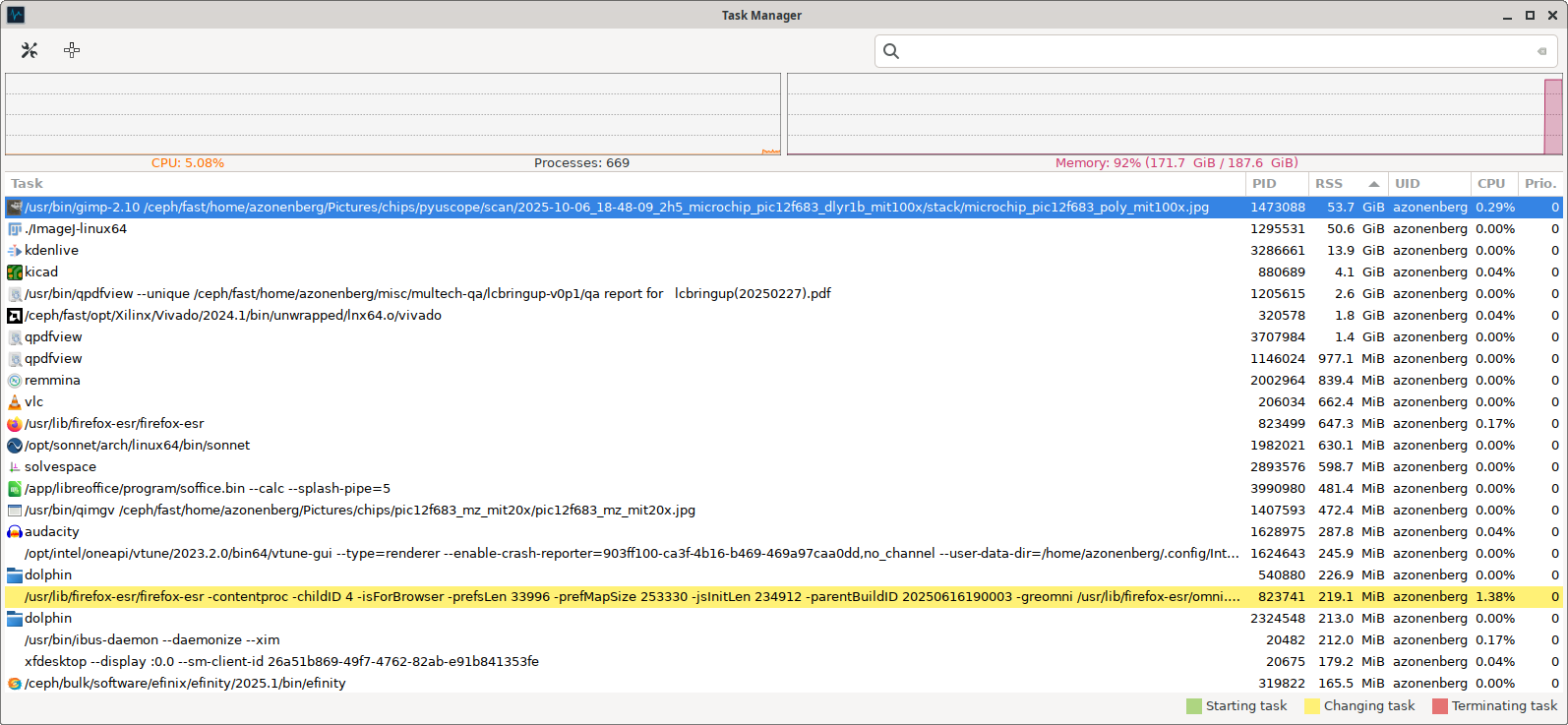Open the settings tools icon
The width and height of the screenshot is (1568, 725).
click(x=30, y=50)
